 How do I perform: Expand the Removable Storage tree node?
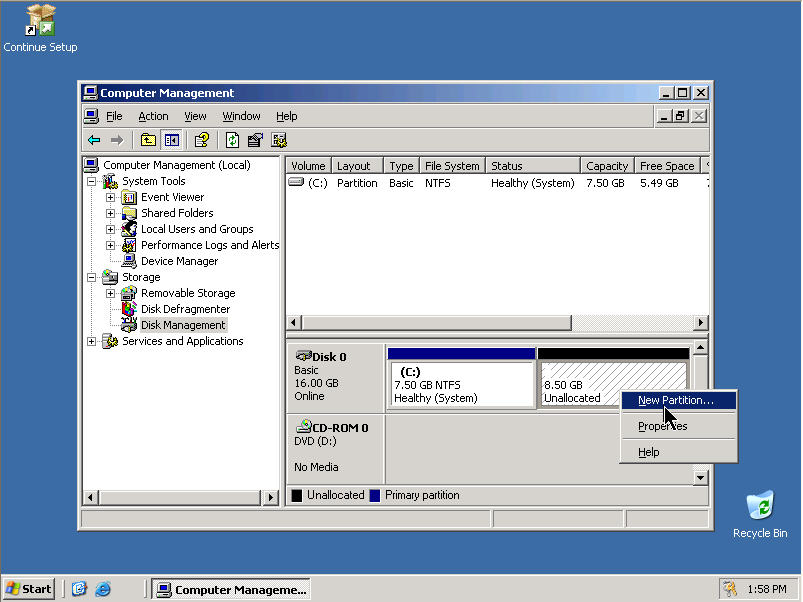110,293
